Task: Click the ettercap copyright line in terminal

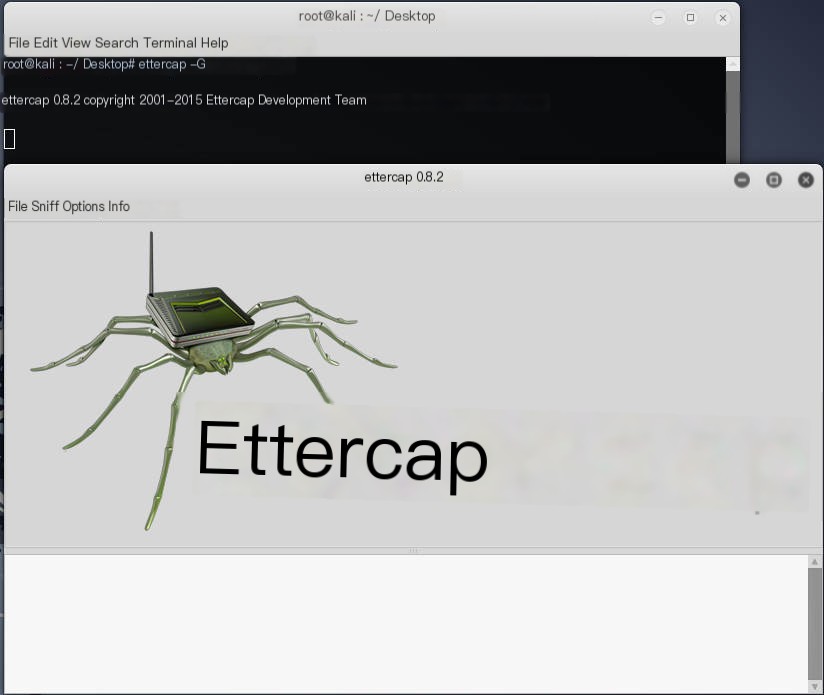Action: click(184, 100)
